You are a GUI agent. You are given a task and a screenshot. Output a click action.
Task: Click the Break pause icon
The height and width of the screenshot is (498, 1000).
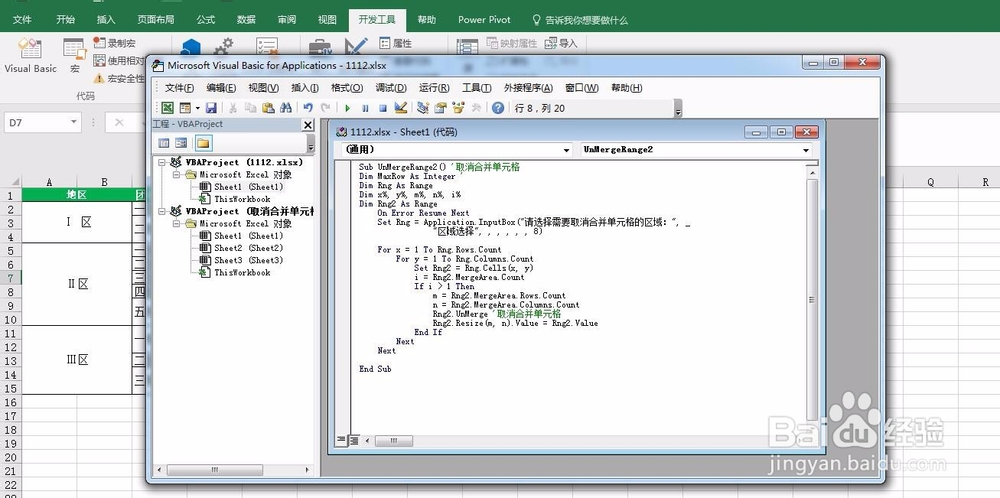tap(365, 108)
